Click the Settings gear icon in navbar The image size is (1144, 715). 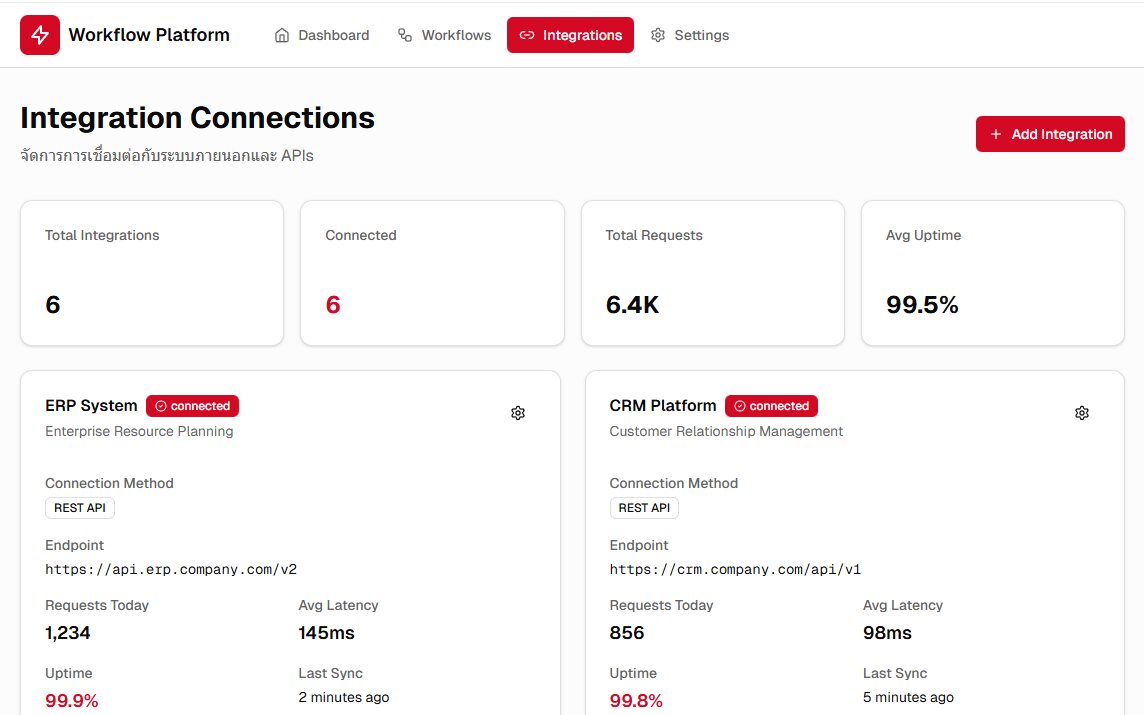658,35
